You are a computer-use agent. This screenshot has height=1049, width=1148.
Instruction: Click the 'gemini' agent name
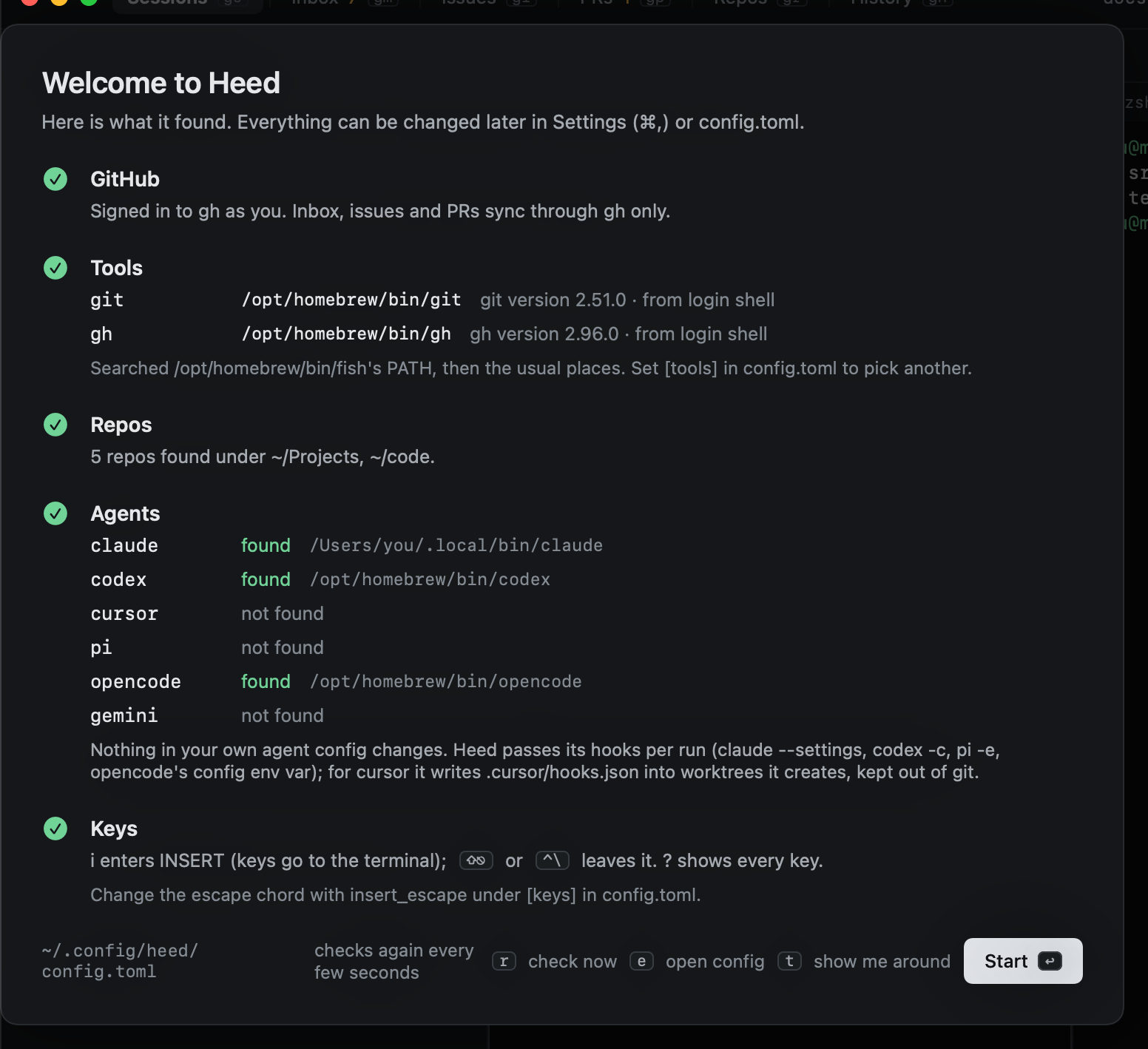click(124, 715)
